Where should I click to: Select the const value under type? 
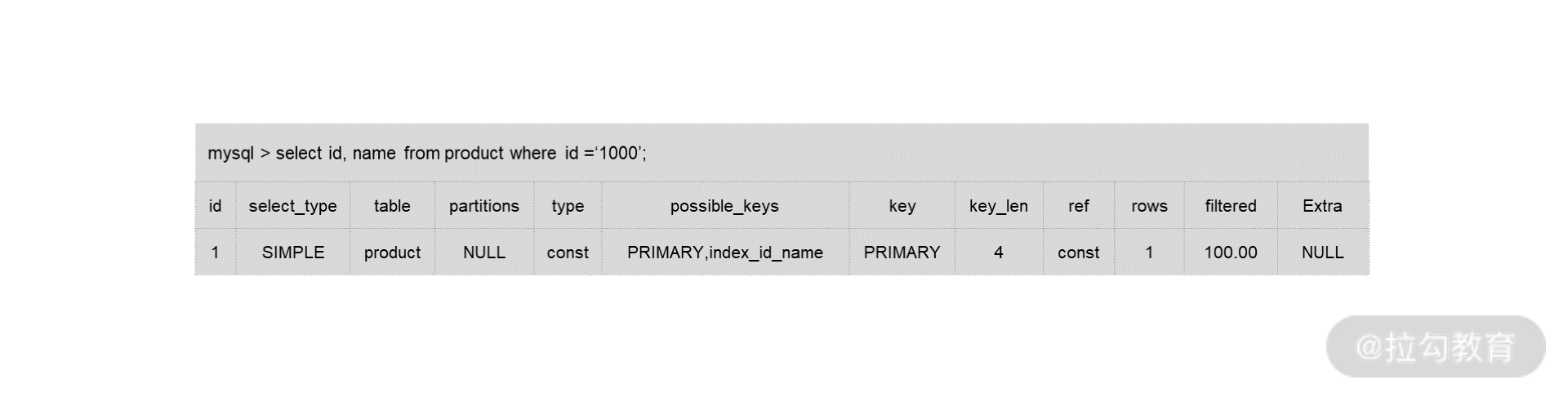568,253
